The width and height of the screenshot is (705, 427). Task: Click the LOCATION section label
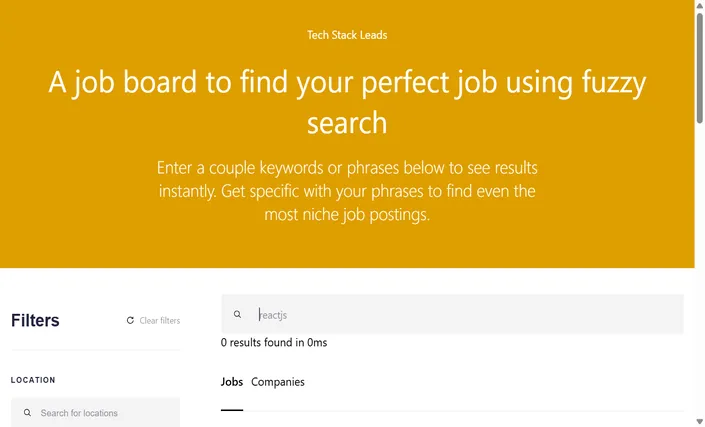[33, 380]
